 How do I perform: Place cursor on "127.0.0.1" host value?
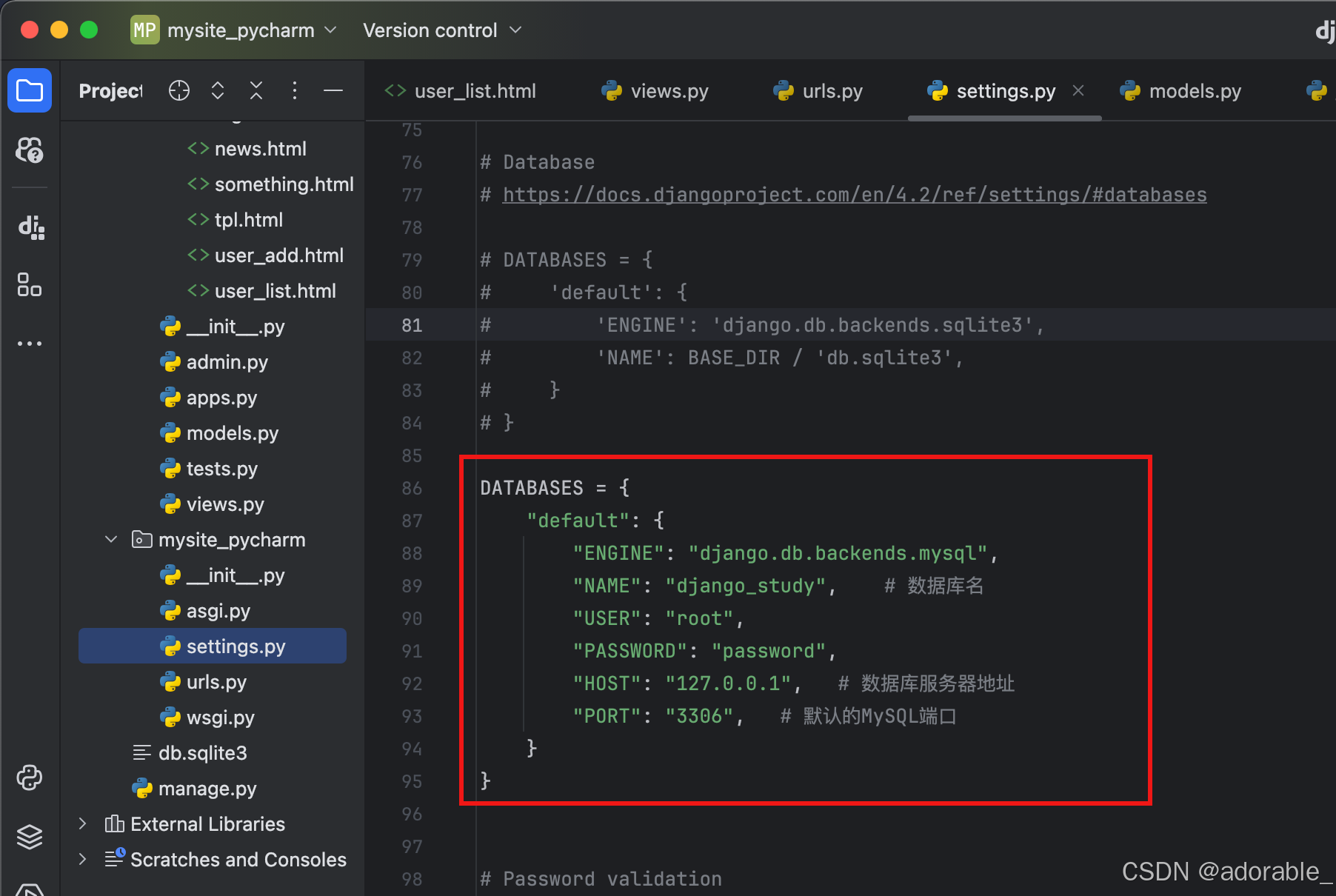pos(728,683)
